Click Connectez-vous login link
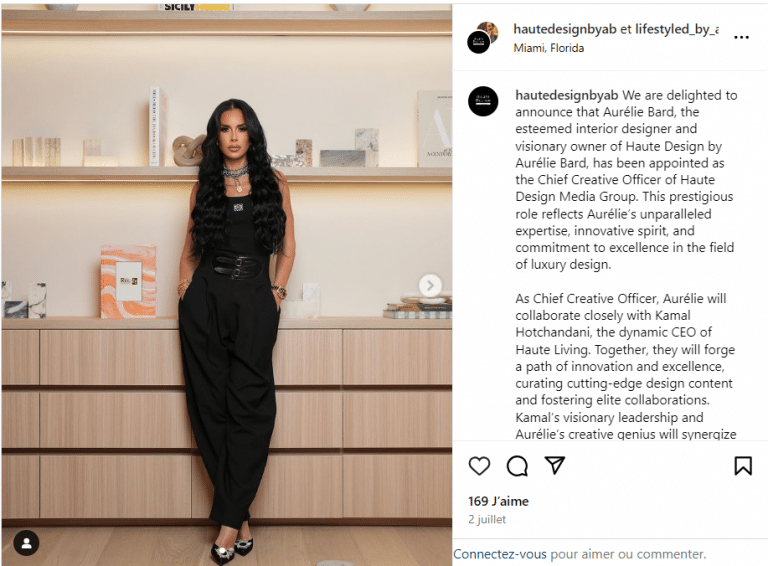768x566 pixels. [500, 554]
